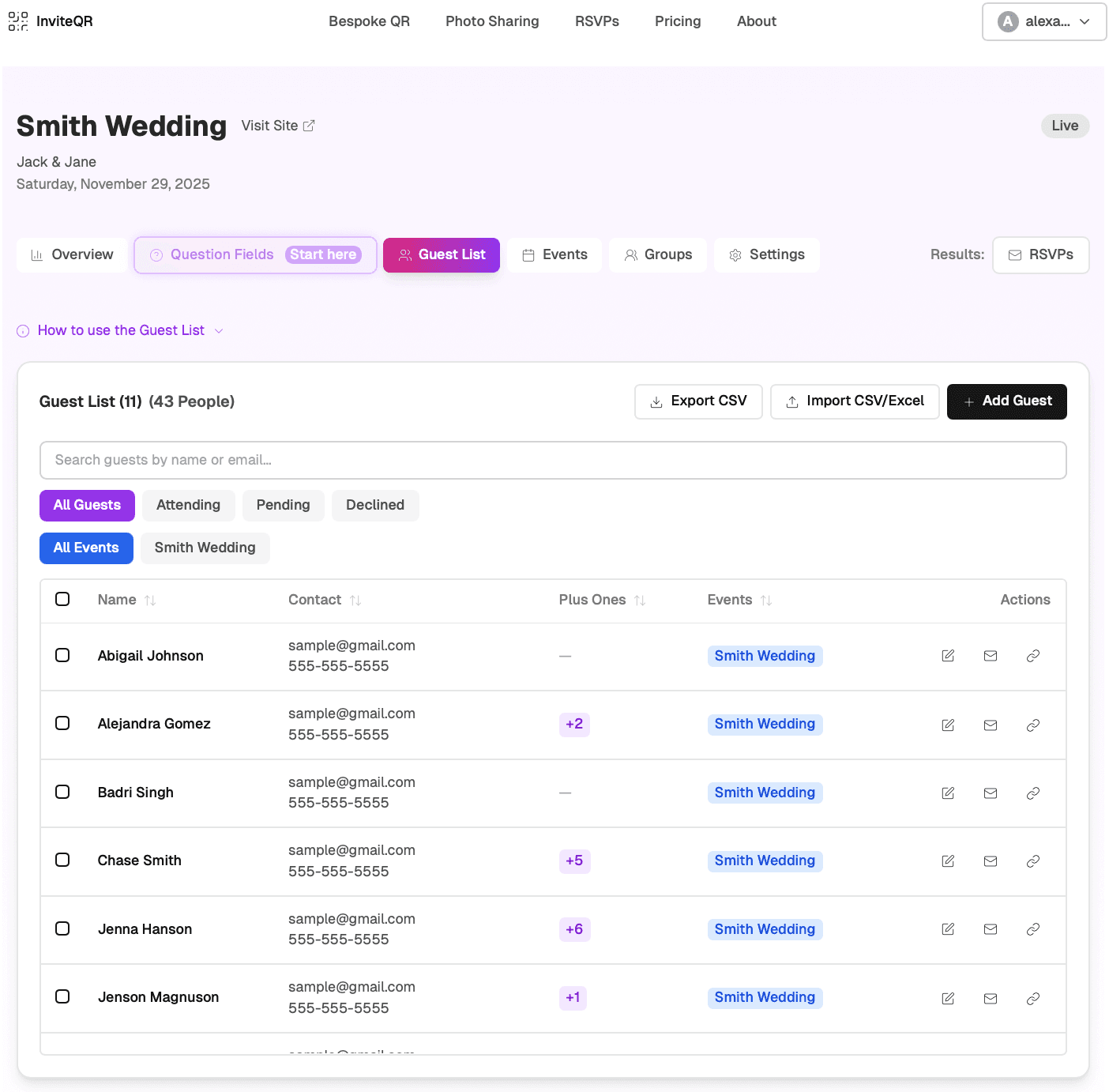Sort guests by Events column
This screenshot has height=1092, width=1109.
[739, 600]
